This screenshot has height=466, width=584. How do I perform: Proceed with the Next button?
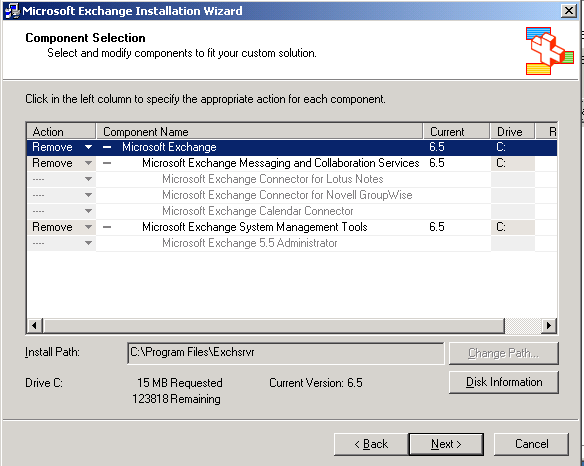click(446, 444)
